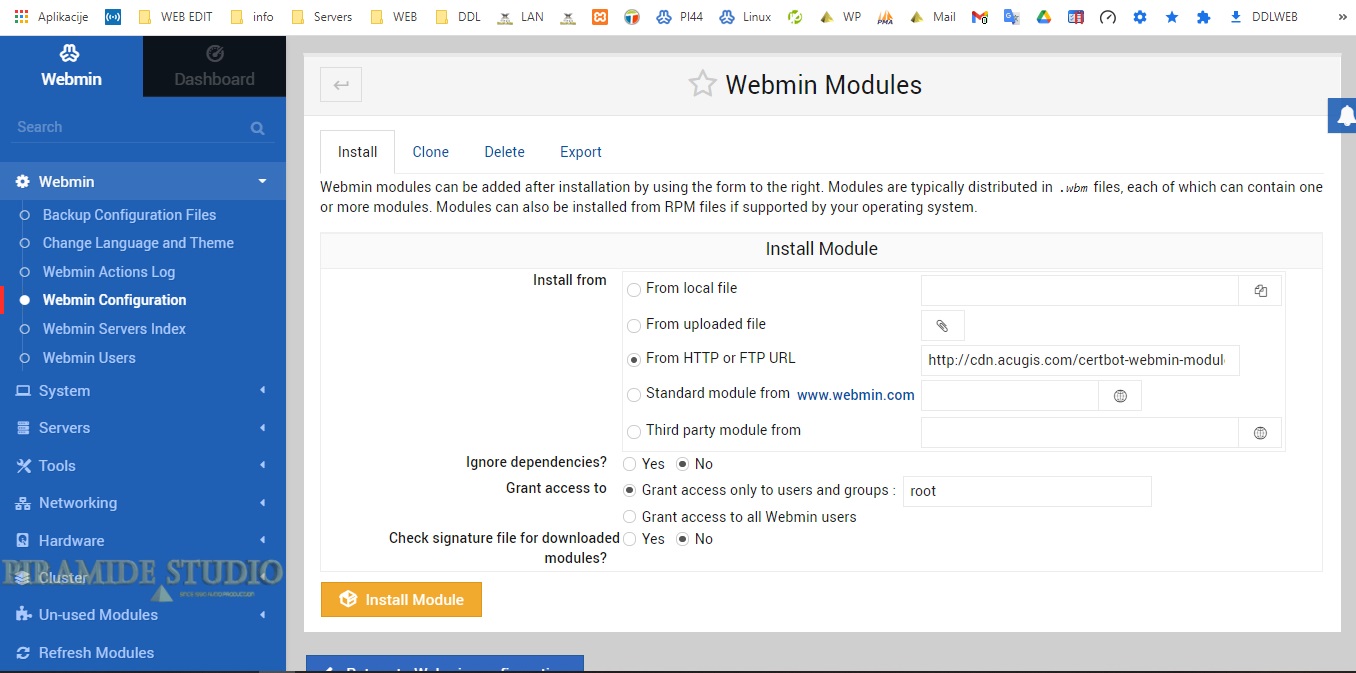
Task: Open the DDLWEB download bookmark
Action: coord(1263,17)
